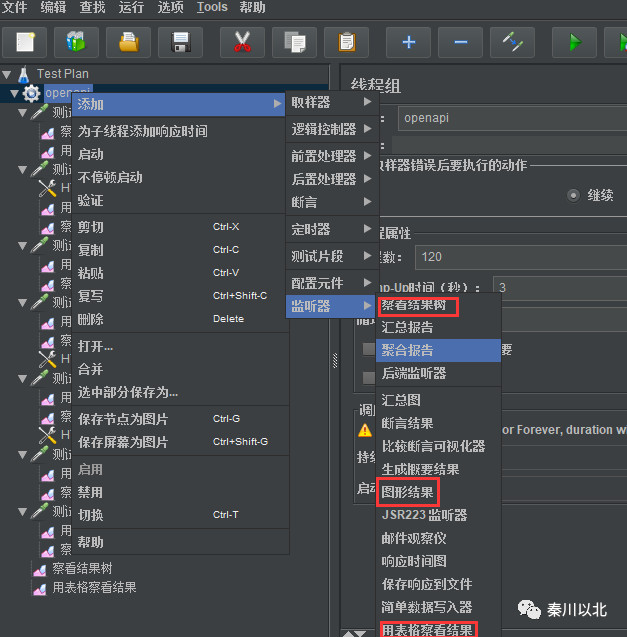Choose 禁用 in context menu
Image resolution: width=627 pixels, height=637 pixels.
[180, 492]
